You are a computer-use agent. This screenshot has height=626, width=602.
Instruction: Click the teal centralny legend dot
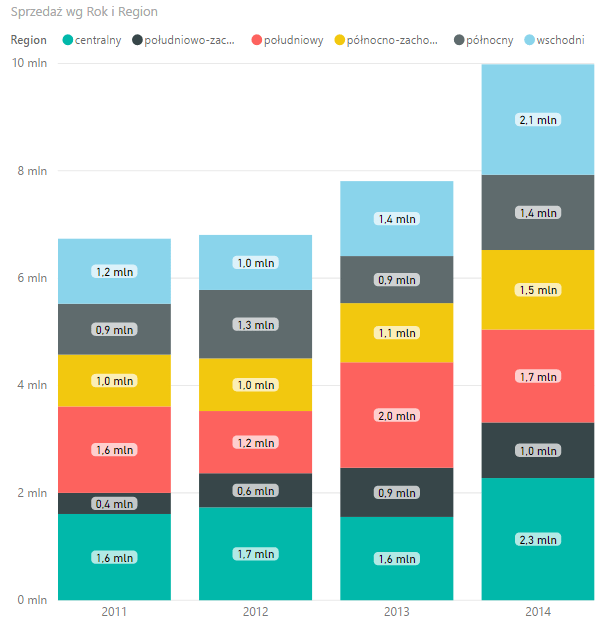pyautogui.click(x=67, y=40)
